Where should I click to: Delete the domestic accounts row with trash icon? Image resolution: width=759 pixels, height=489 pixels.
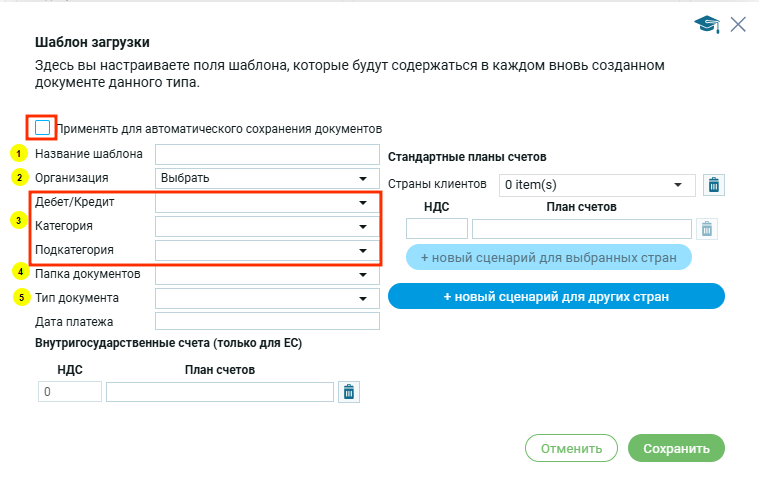[348, 393]
